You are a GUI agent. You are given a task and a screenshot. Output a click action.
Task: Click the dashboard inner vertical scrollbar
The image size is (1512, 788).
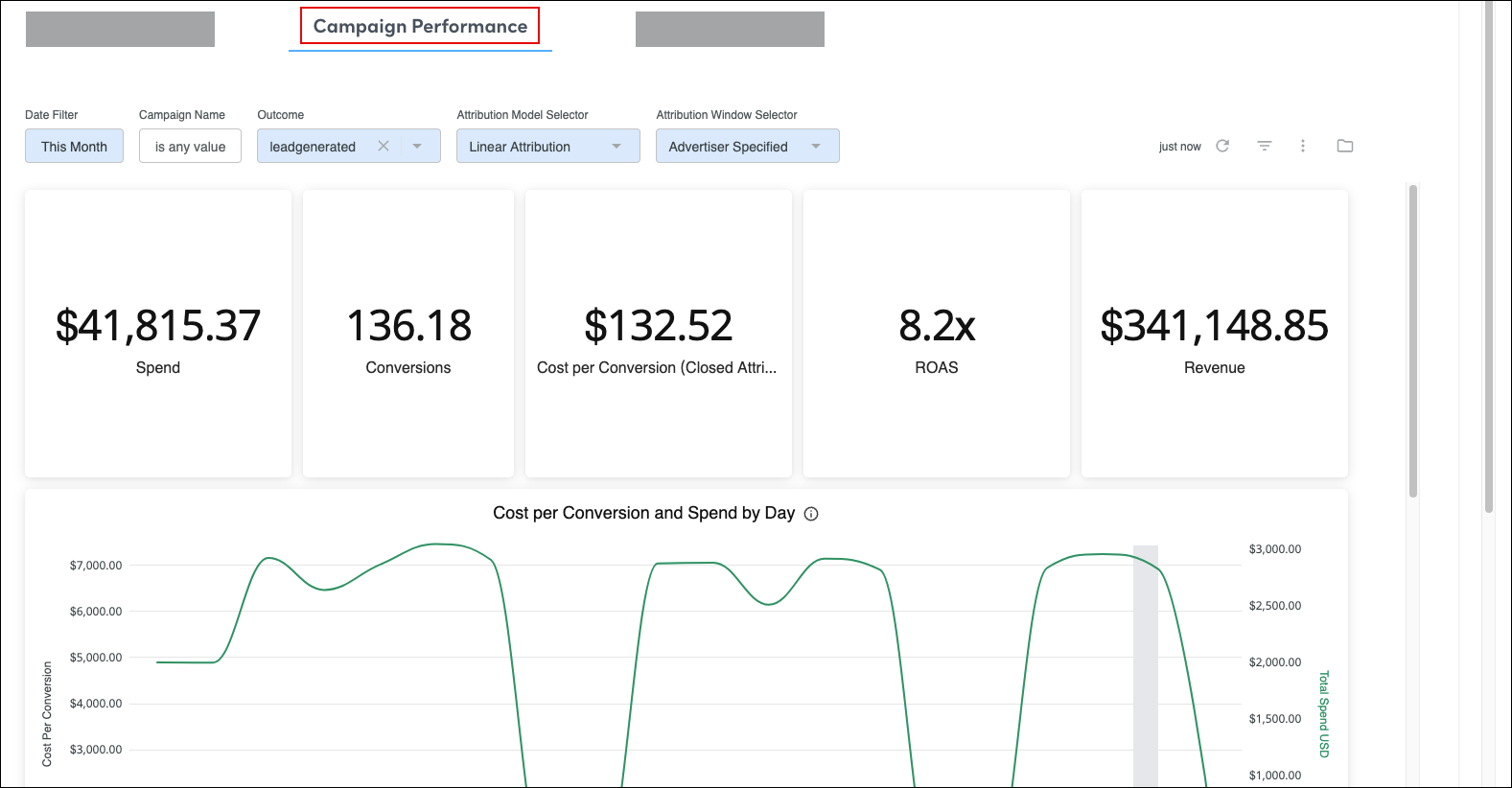pos(1413,340)
